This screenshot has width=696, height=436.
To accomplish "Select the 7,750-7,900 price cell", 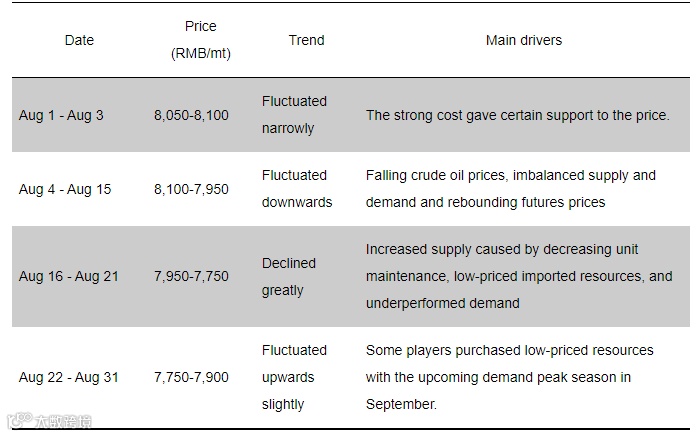I will tap(191, 377).
